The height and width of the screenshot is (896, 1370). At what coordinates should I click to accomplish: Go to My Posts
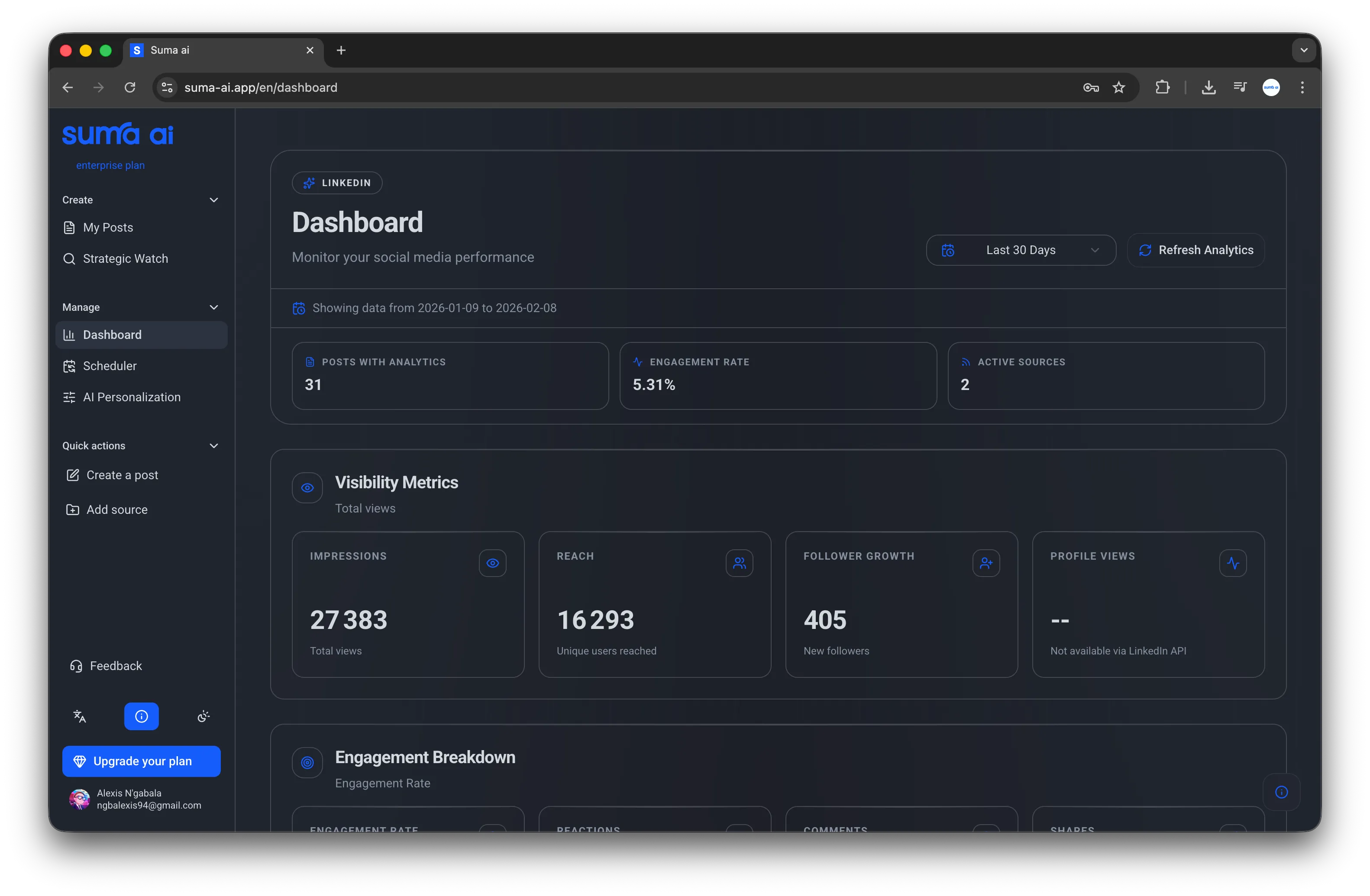point(142,228)
